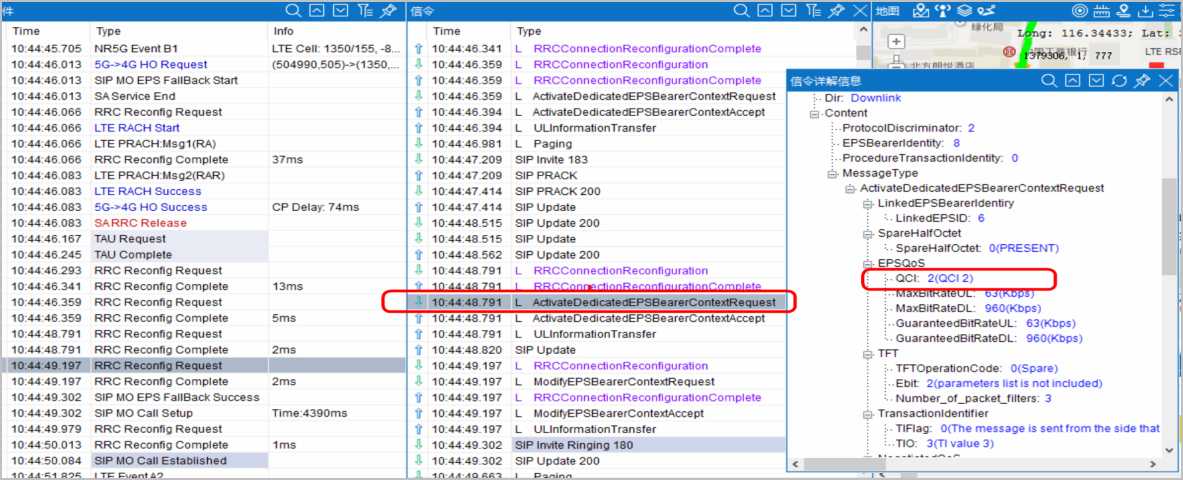This screenshot has height=480, width=1183.
Task: Toggle the pin icon in the 信令详解信息 window
Action: click(1142, 81)
